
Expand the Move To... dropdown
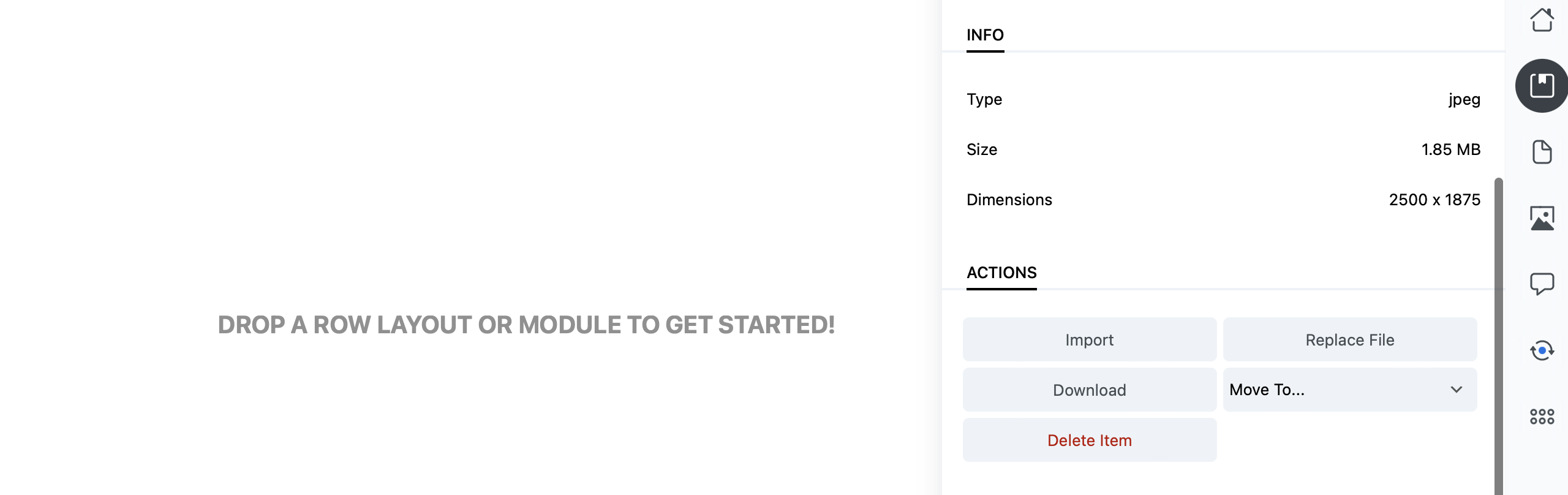(1349, 390)
